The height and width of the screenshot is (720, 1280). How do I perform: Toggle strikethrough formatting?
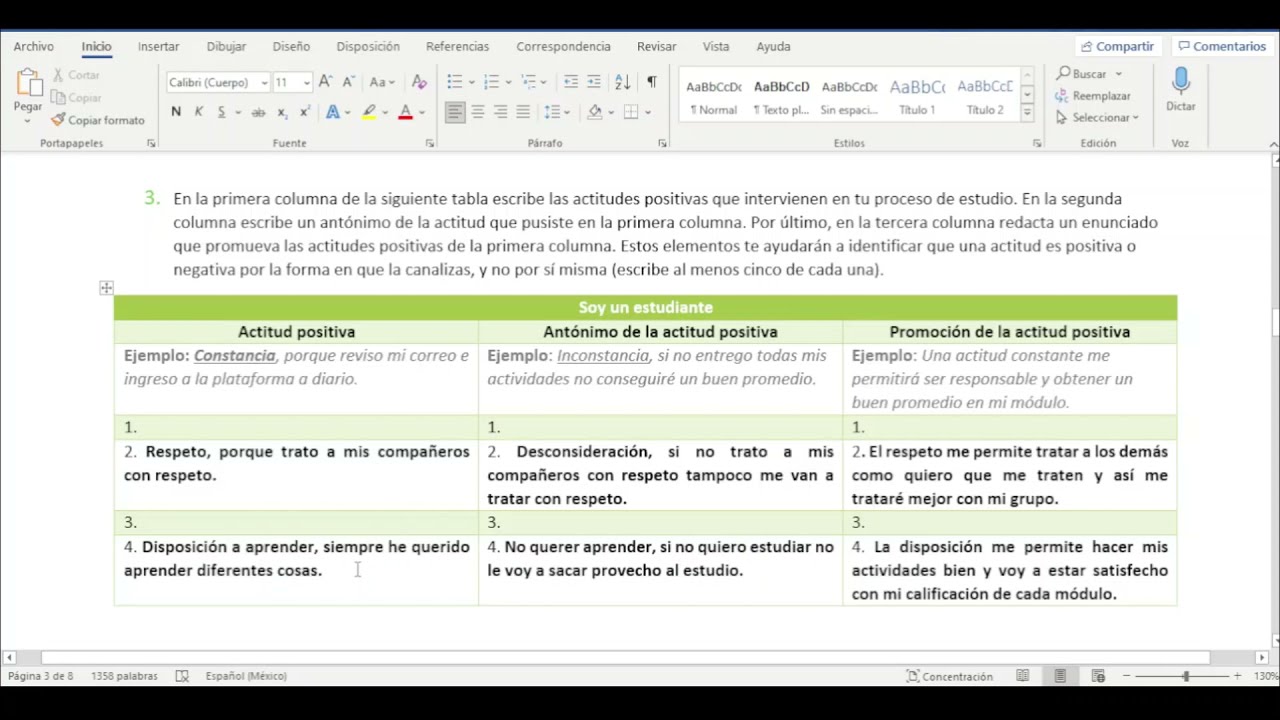258,112
